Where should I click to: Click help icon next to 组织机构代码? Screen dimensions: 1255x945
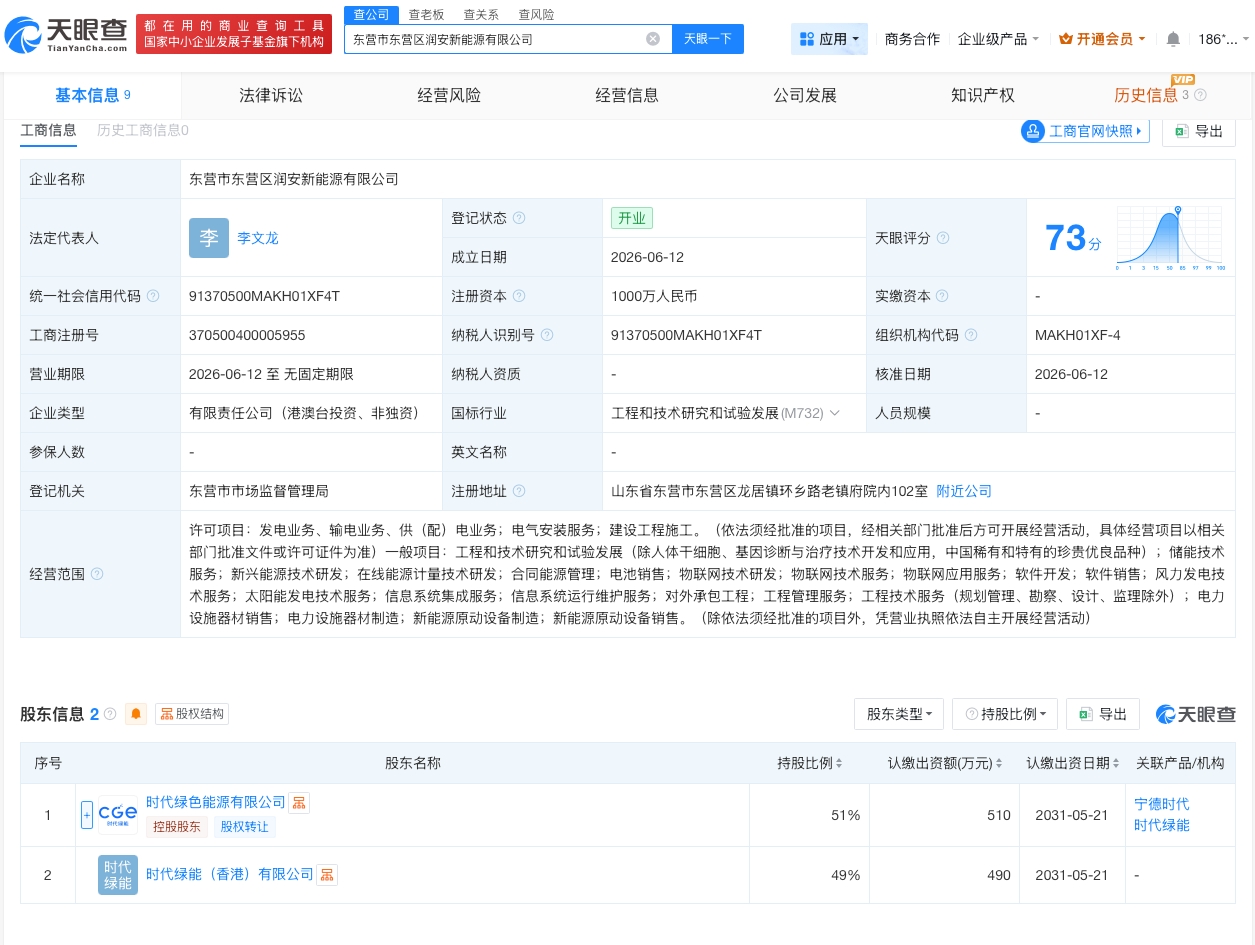click(971, 335)
